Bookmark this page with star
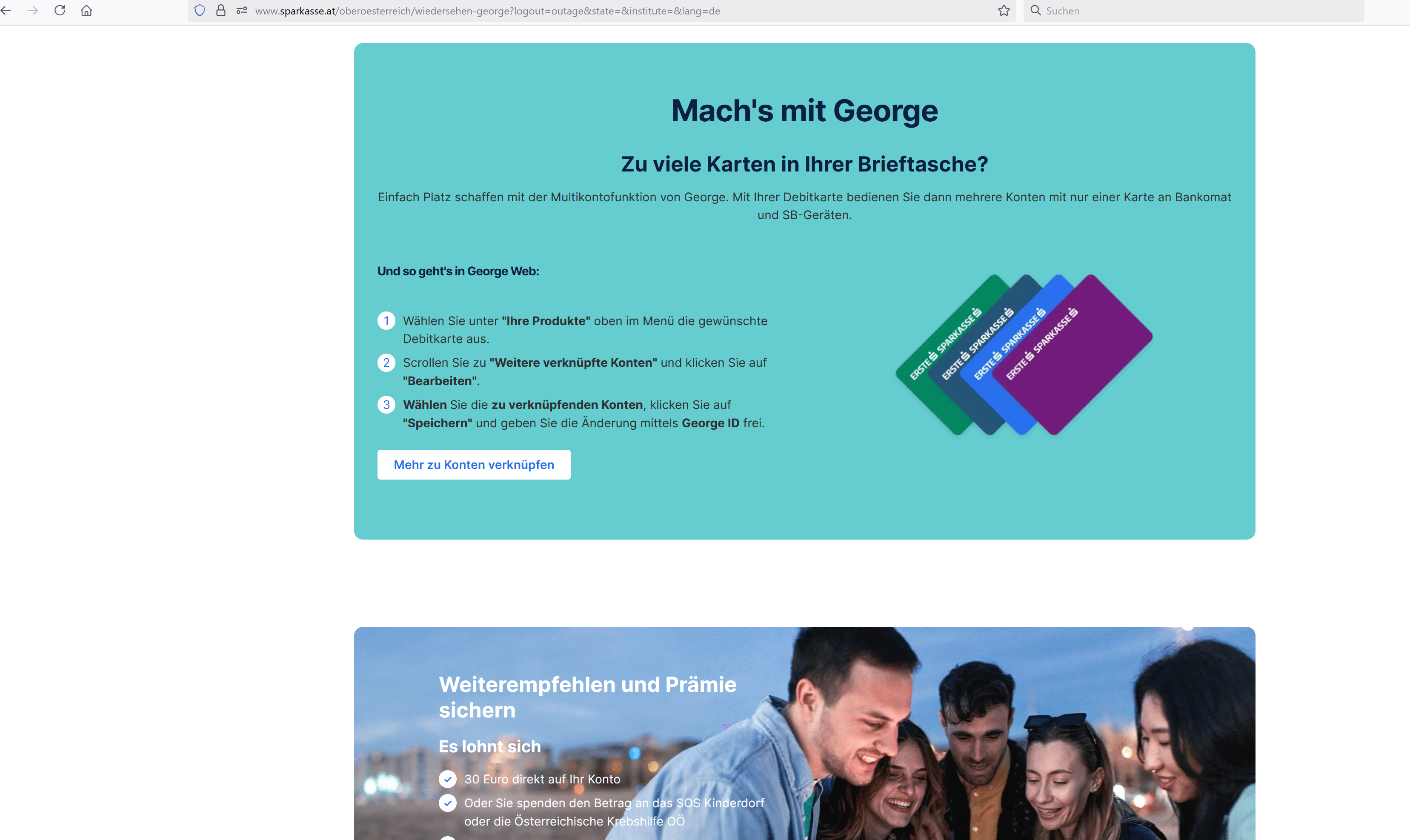 (x=1004, y=11)
